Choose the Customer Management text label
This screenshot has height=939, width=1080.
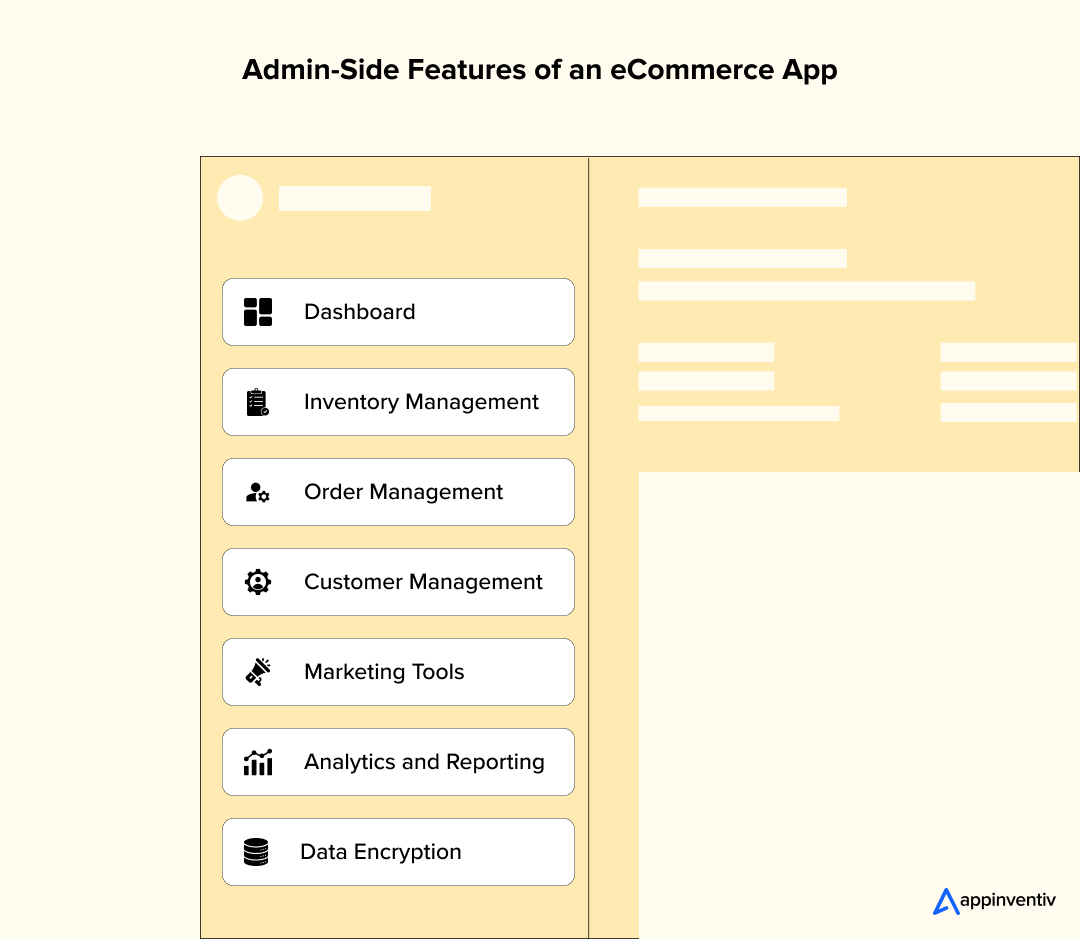tap(423, 582)
